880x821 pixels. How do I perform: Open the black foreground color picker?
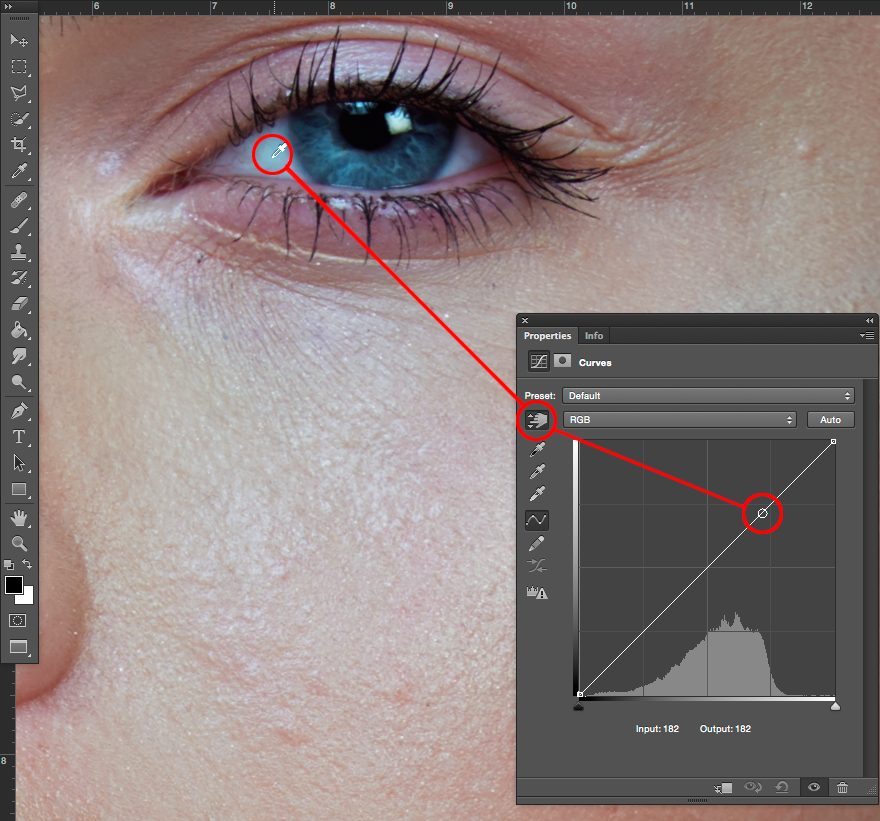coord(13,585)
